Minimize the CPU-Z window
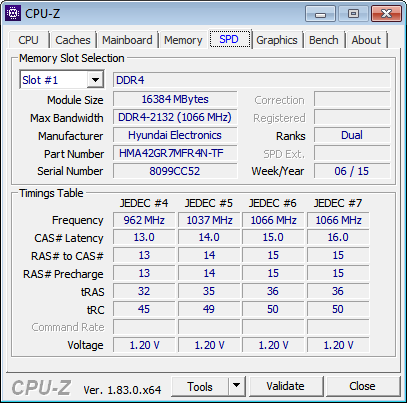Viewport: 407px width, 403px height. (x=320, y=14)
